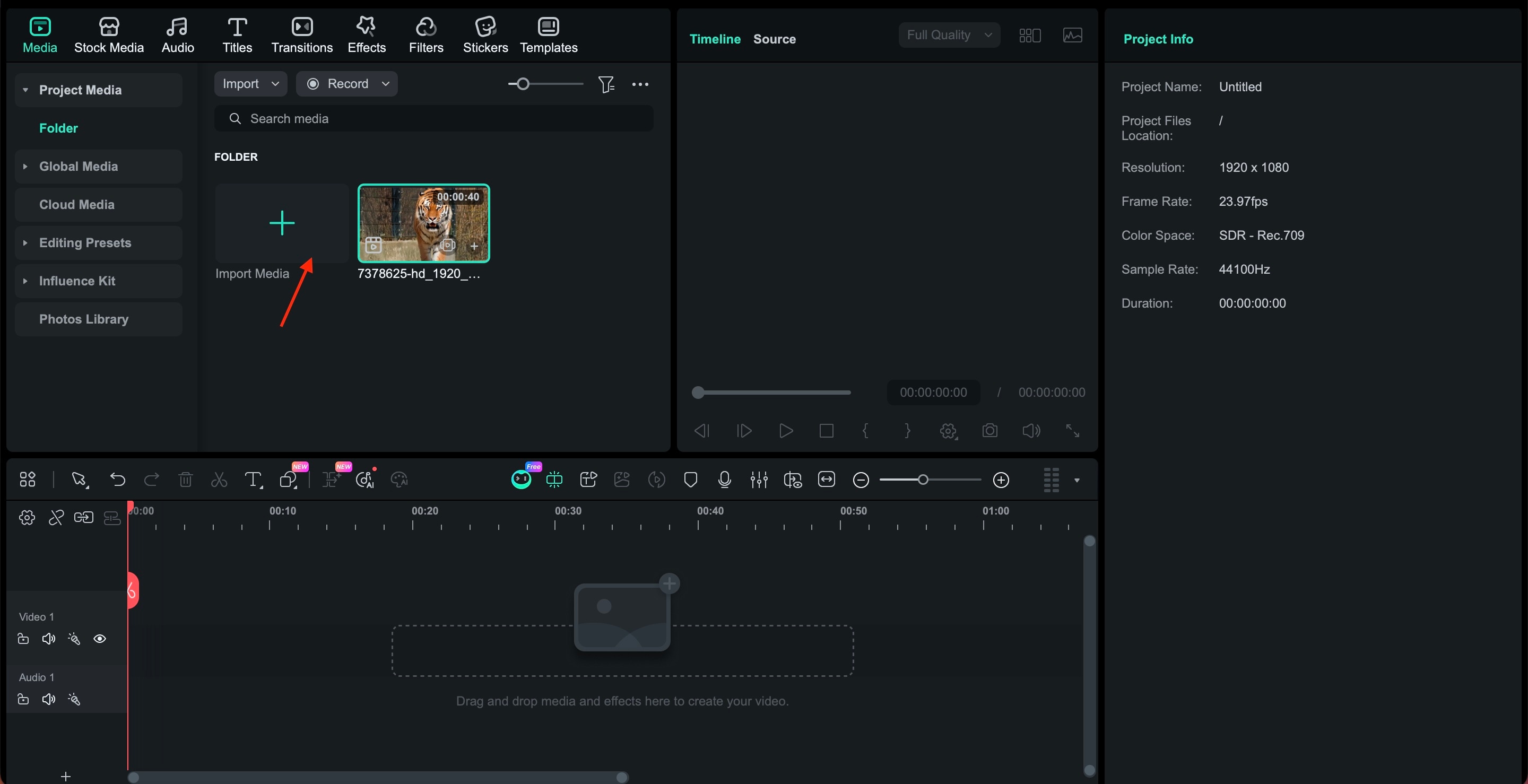Open the Full Quality dropdown
The image size is (1528, 784).
[948, 34]
